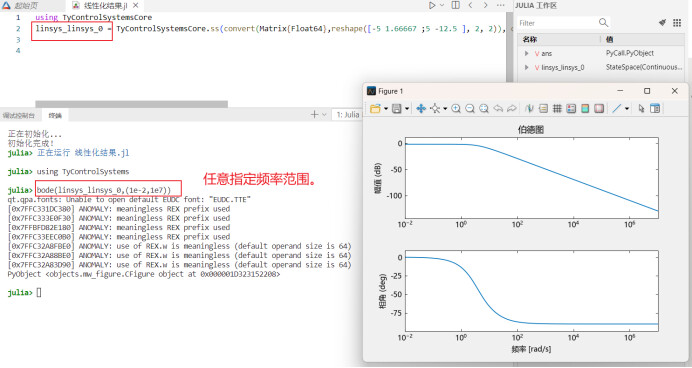Viewport: 692px width, 368px height.
Task: Select the data cursor tool
Action: click(435, 109)
